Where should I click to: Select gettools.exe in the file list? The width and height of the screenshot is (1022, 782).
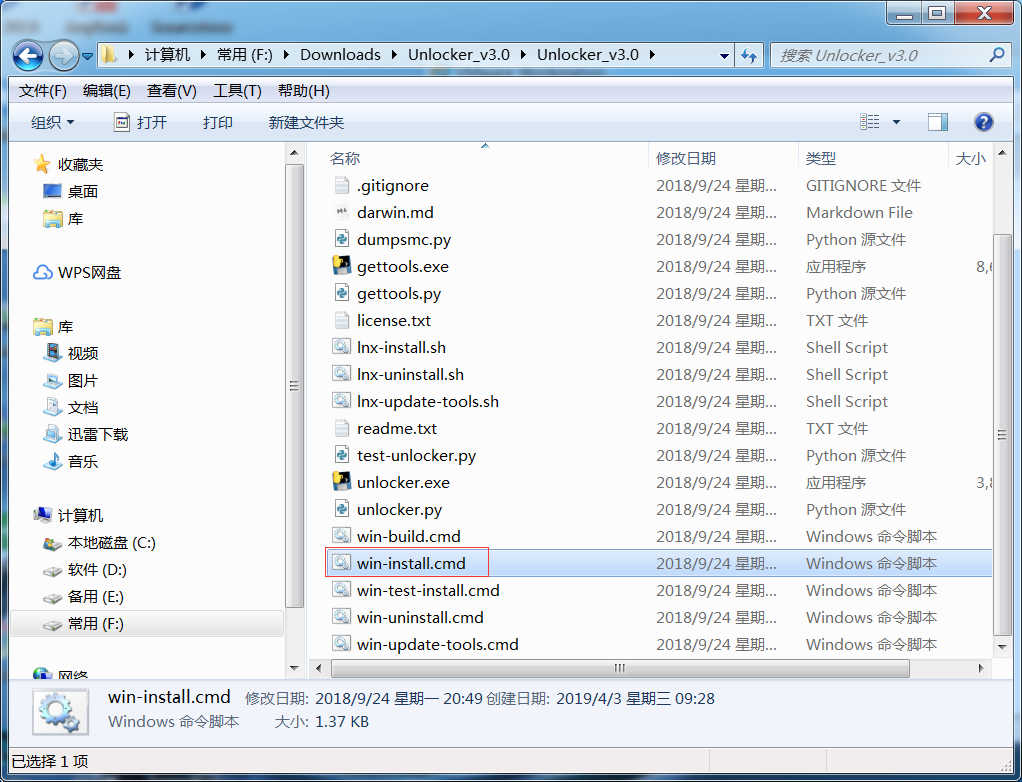tap(398, 266)
